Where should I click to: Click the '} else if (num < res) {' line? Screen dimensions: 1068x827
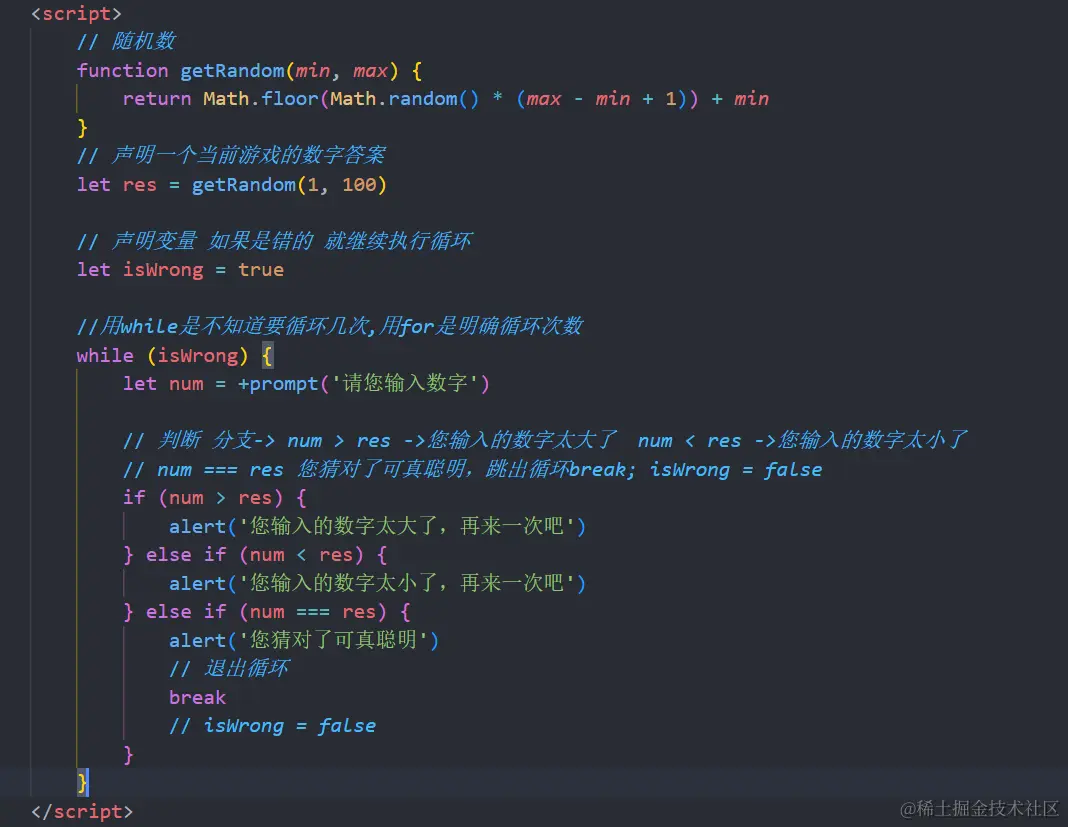255,555
